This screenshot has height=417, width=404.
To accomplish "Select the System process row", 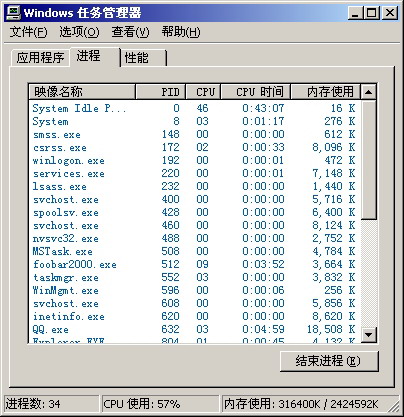I will (x=195, y=121).
